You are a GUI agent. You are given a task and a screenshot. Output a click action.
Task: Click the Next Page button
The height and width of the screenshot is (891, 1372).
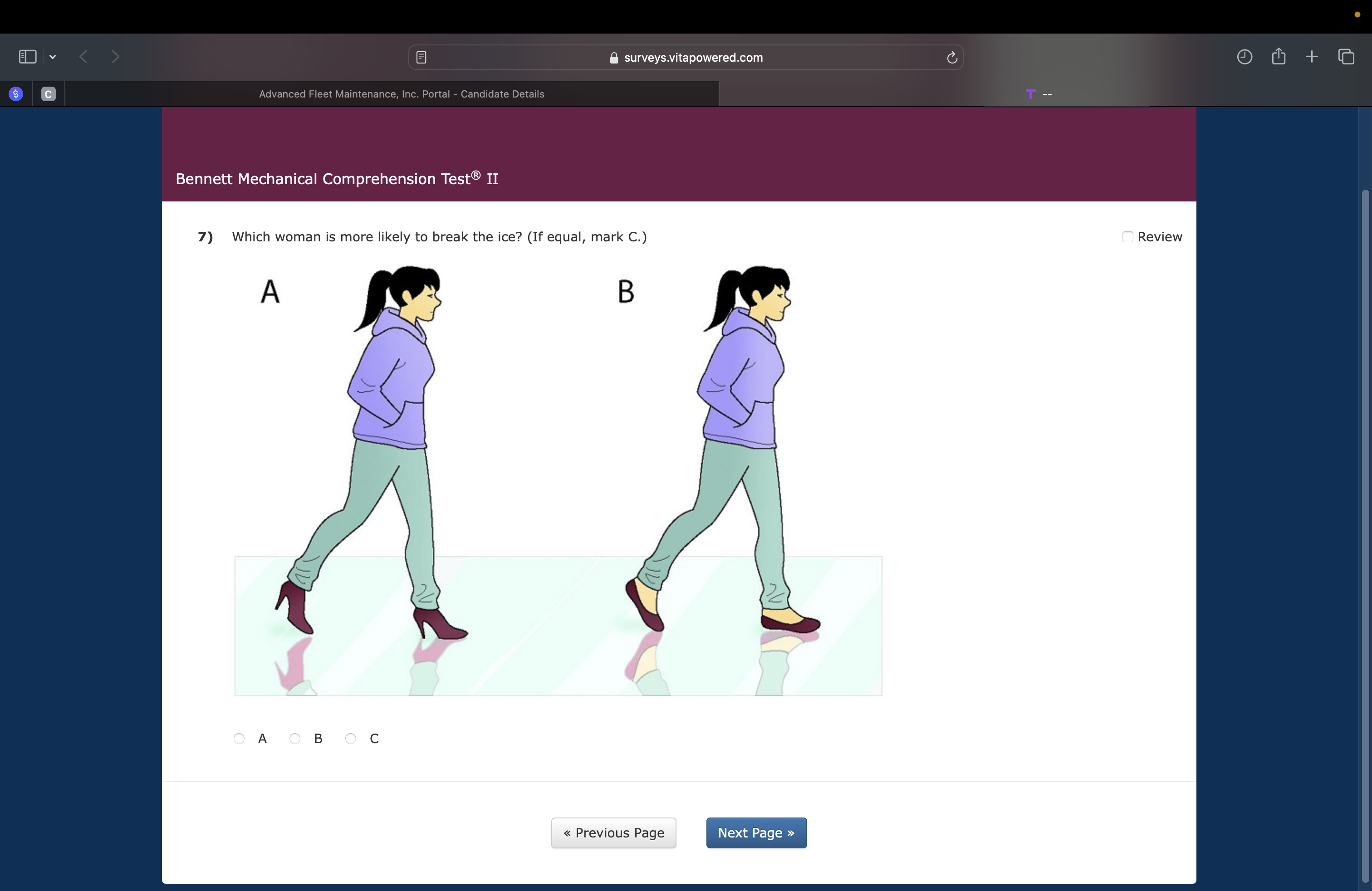(756, 833)
